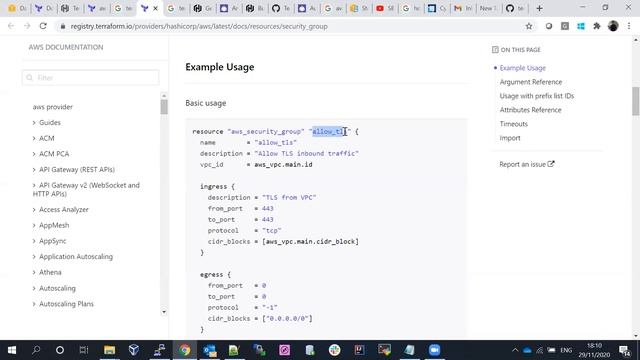This screenshot has height=360, width=640.
Task: Open Zoom from the taskbar
Action: 434,350
